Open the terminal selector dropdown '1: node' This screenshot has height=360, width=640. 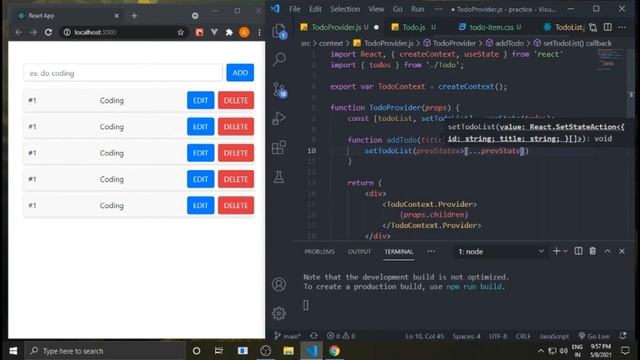[501, 251]
